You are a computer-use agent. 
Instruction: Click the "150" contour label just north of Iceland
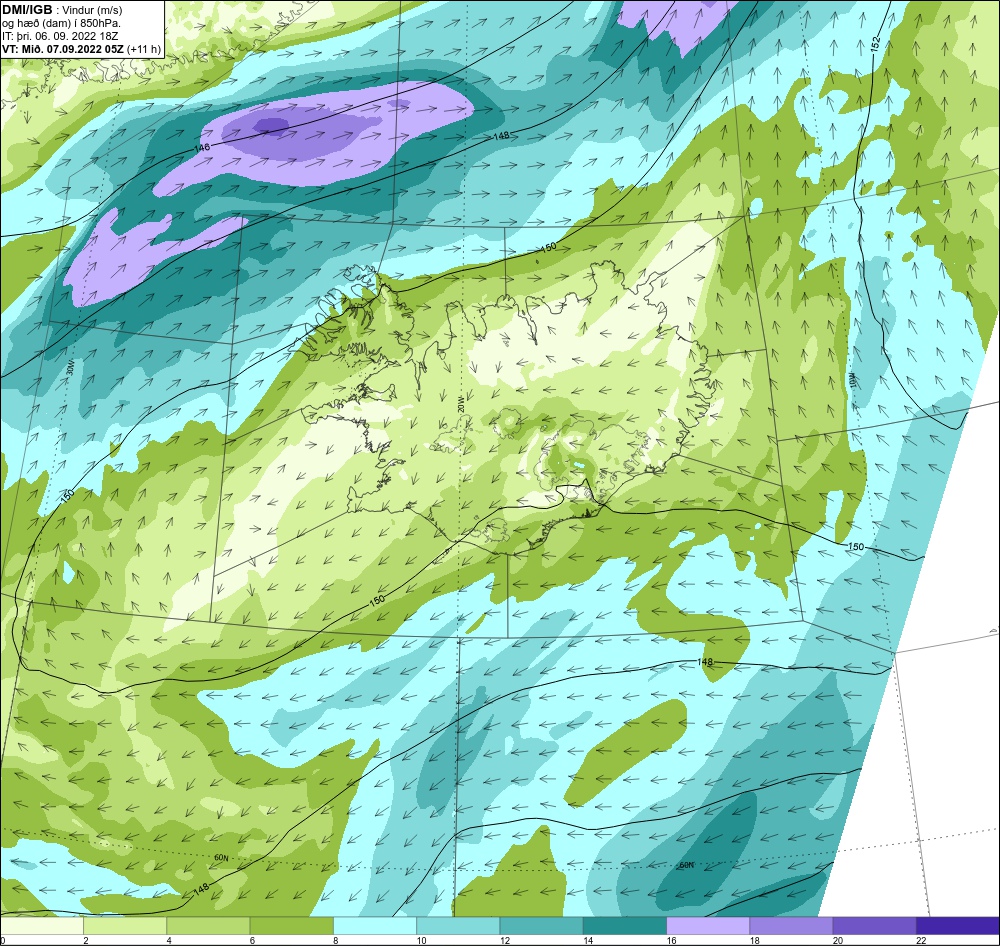click(x=548, y=248)
